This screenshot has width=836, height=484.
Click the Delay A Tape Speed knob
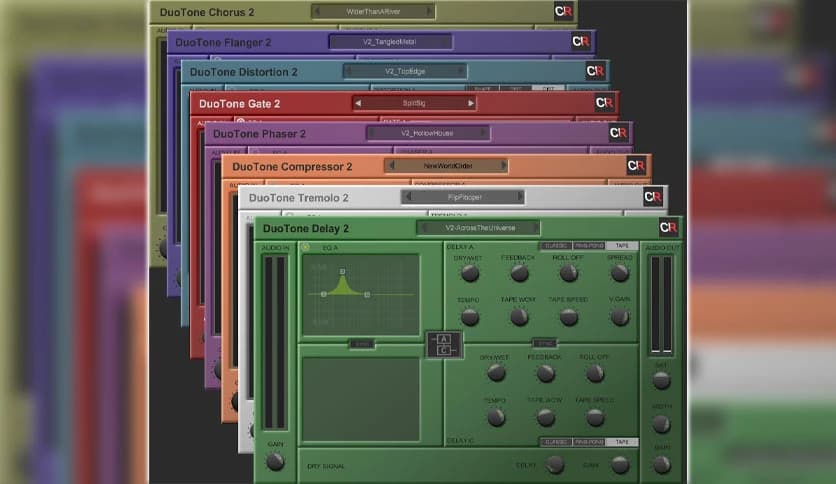tap(569, 317)
